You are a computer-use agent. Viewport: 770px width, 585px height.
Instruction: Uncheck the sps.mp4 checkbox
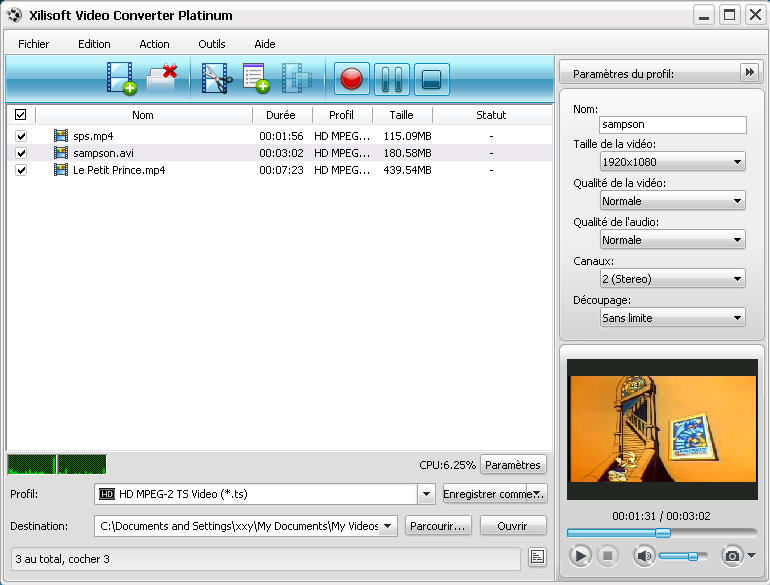coord(21,136)
